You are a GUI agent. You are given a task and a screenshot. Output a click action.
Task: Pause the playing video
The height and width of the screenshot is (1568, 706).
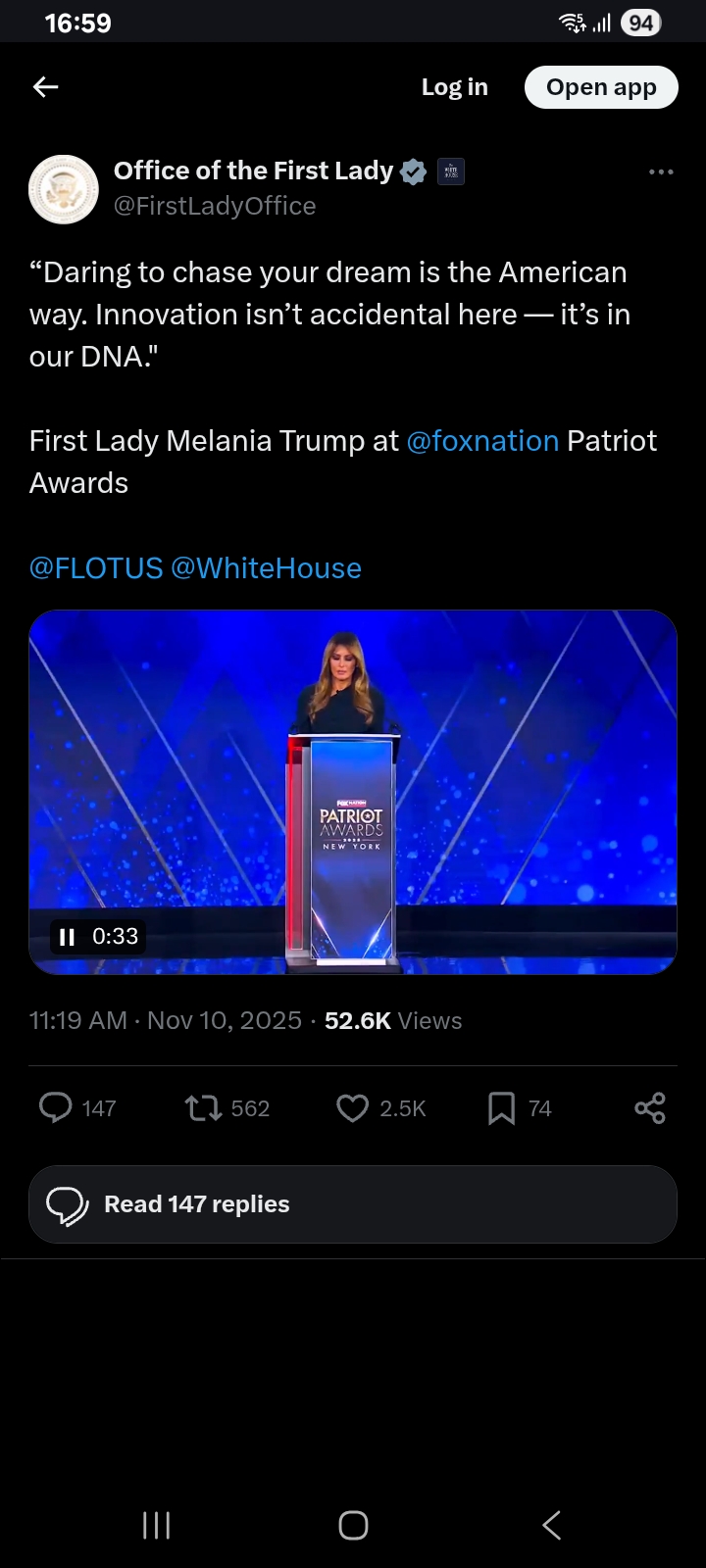click(68, 937)
